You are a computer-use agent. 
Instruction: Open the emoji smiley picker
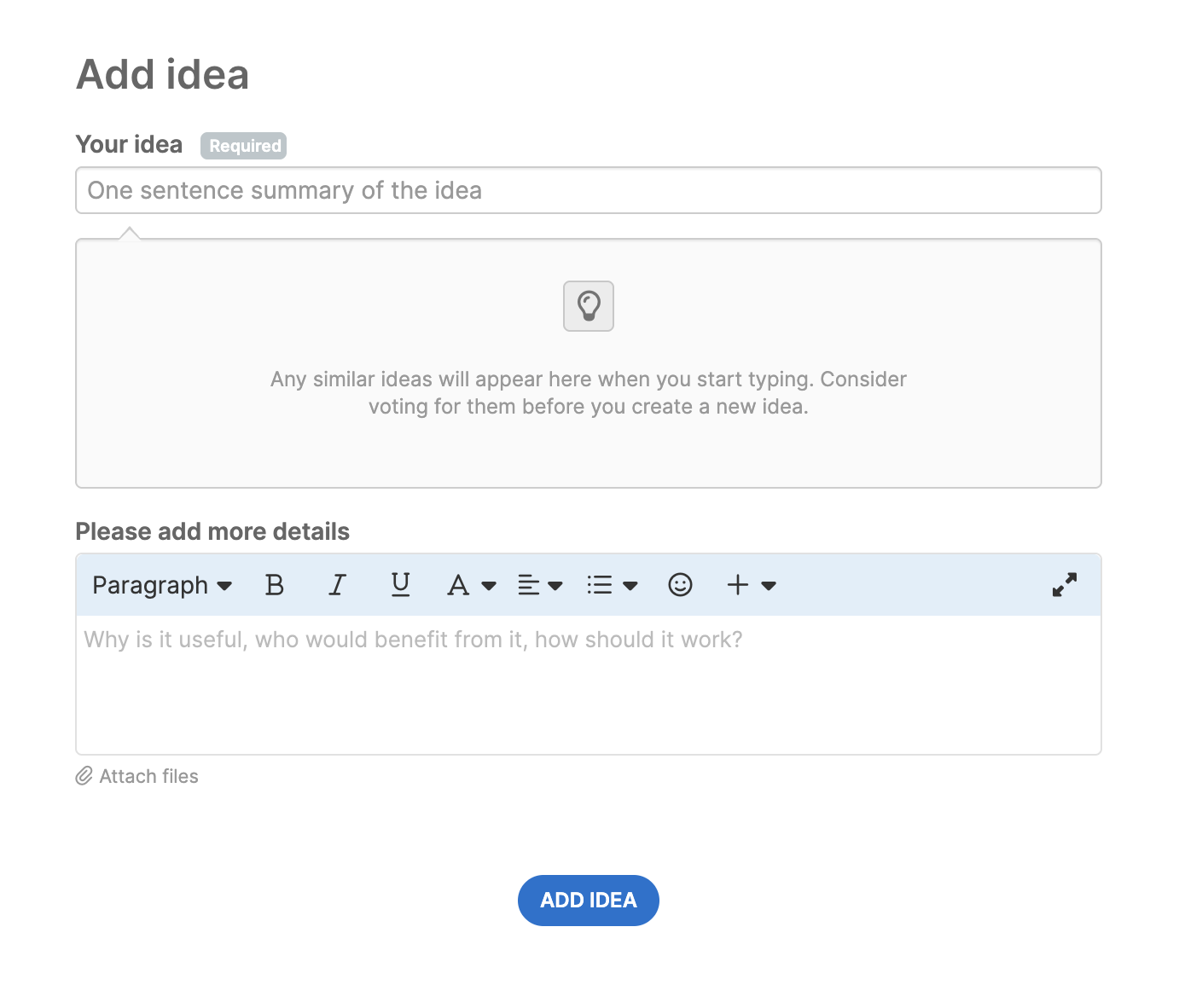tap(680, 585)
